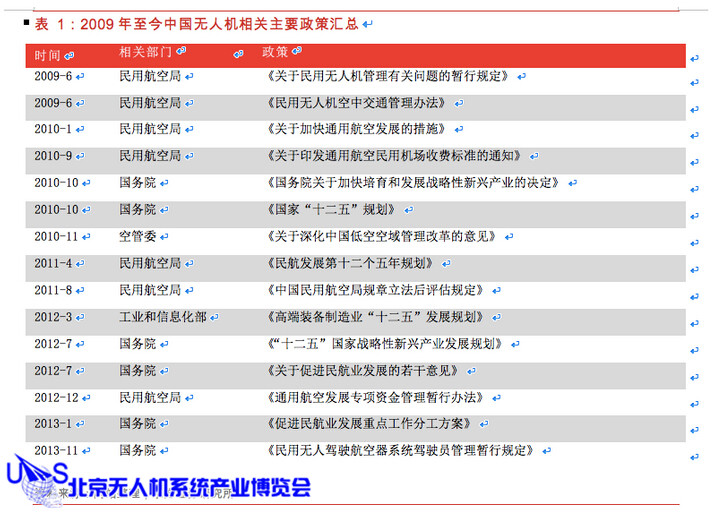Select the 2012-12 date cell
724x513 pixels.
coord(56,397)
